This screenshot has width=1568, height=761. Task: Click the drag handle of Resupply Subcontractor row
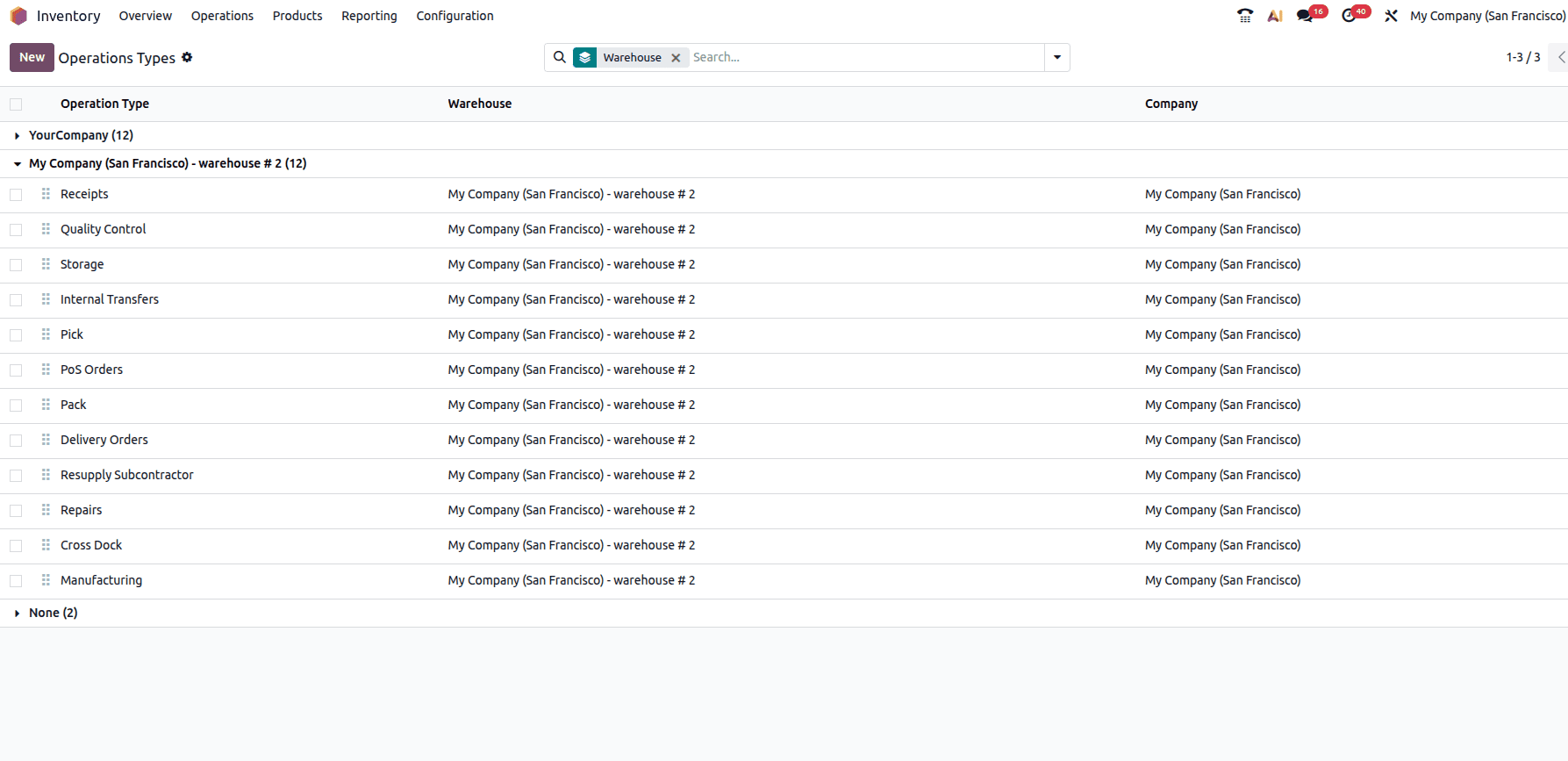(46, 475)
